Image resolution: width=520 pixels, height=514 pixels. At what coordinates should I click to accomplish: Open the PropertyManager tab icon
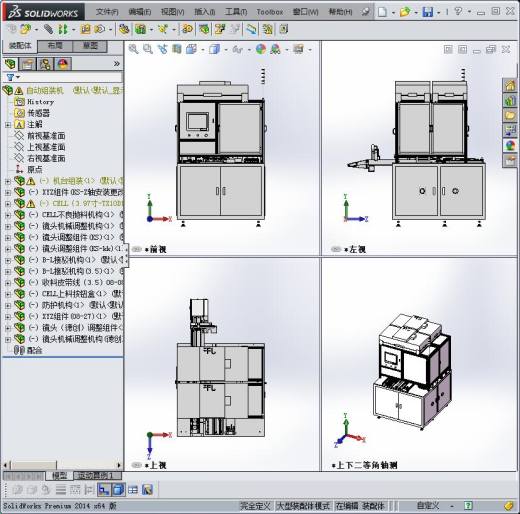click(x=27, y=64)
